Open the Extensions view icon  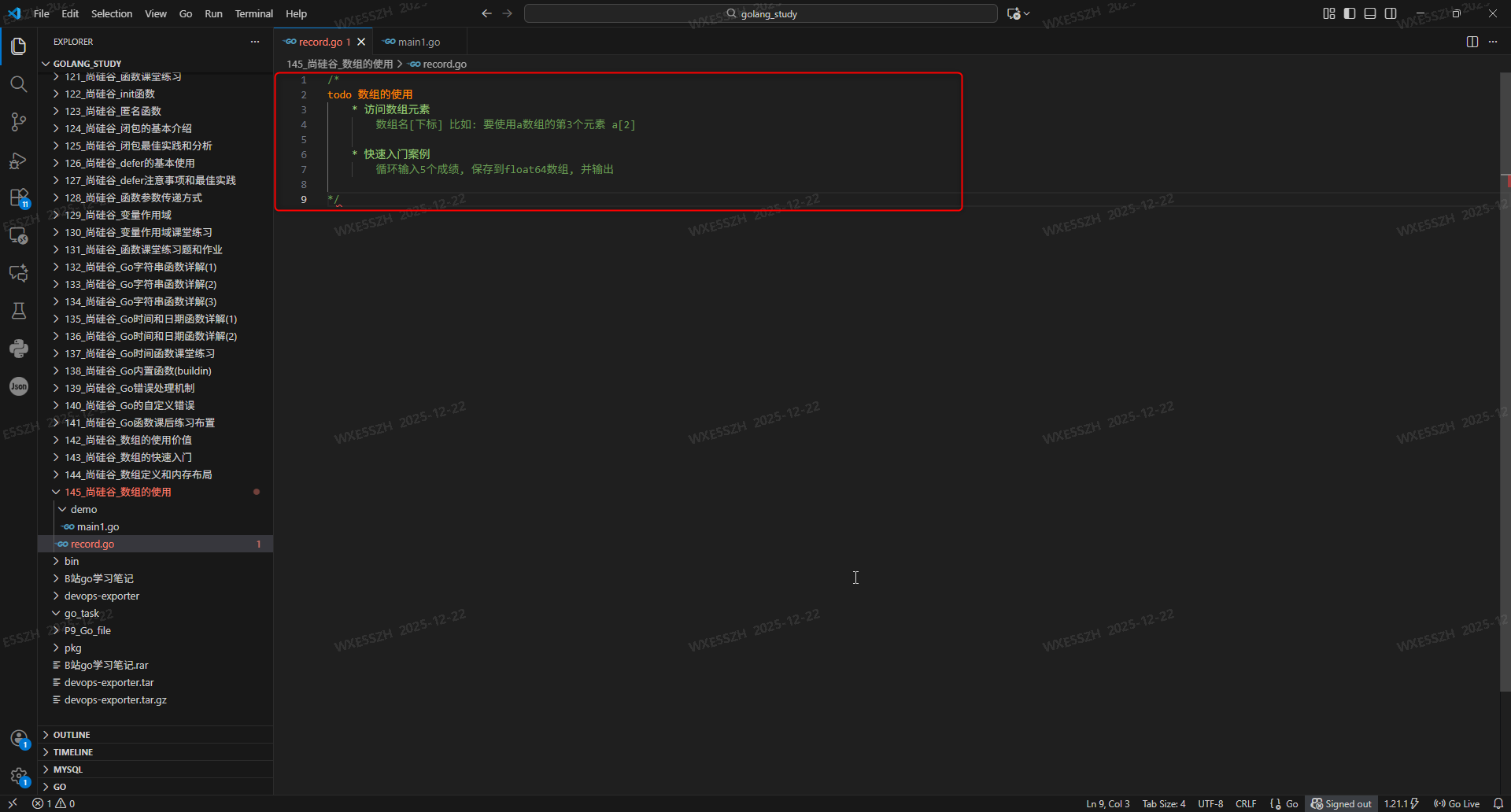[x=19, y=197]
